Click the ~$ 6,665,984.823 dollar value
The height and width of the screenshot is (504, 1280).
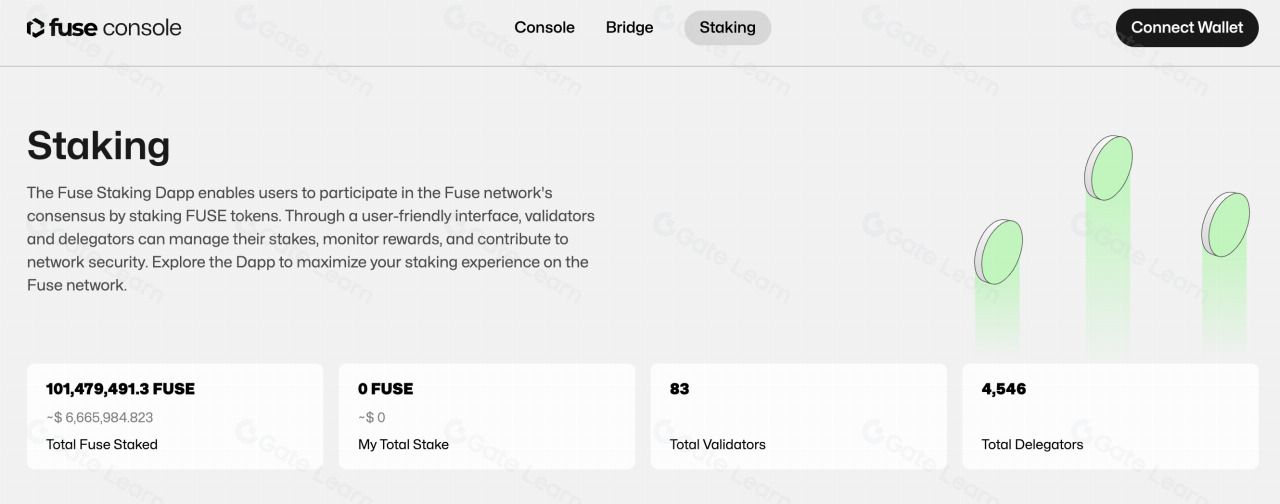point(100,417)
